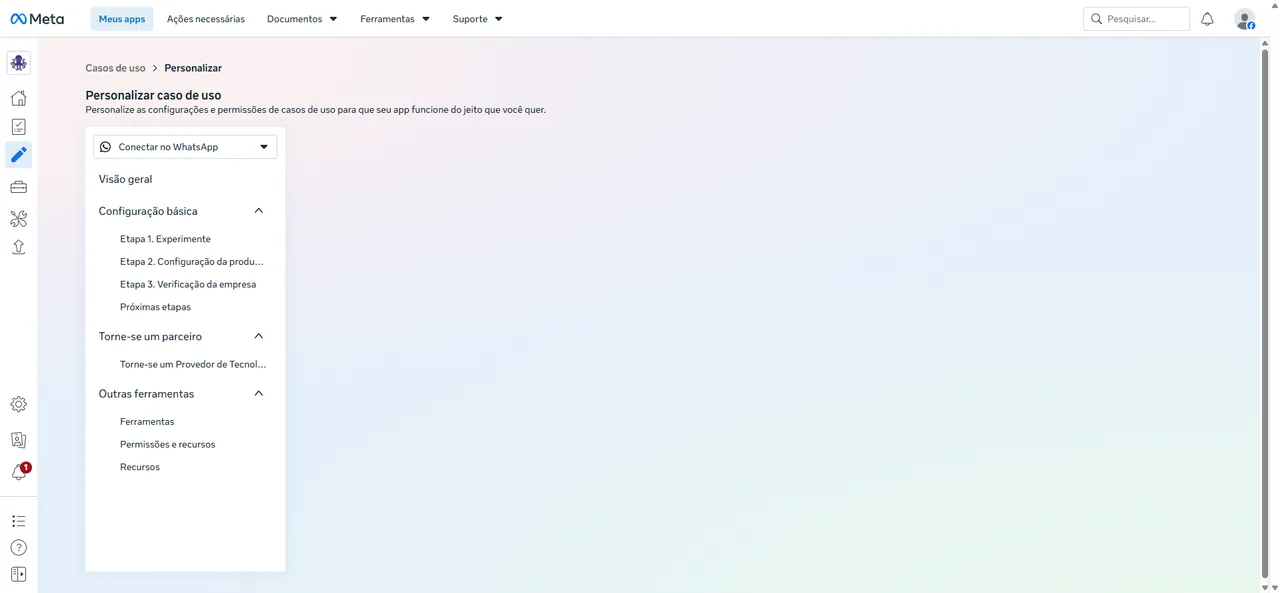1280x593 pixels.
Task: Collapse the Torne-se um parceiro section
Action: pyautogui.click(x=259, y=336)
